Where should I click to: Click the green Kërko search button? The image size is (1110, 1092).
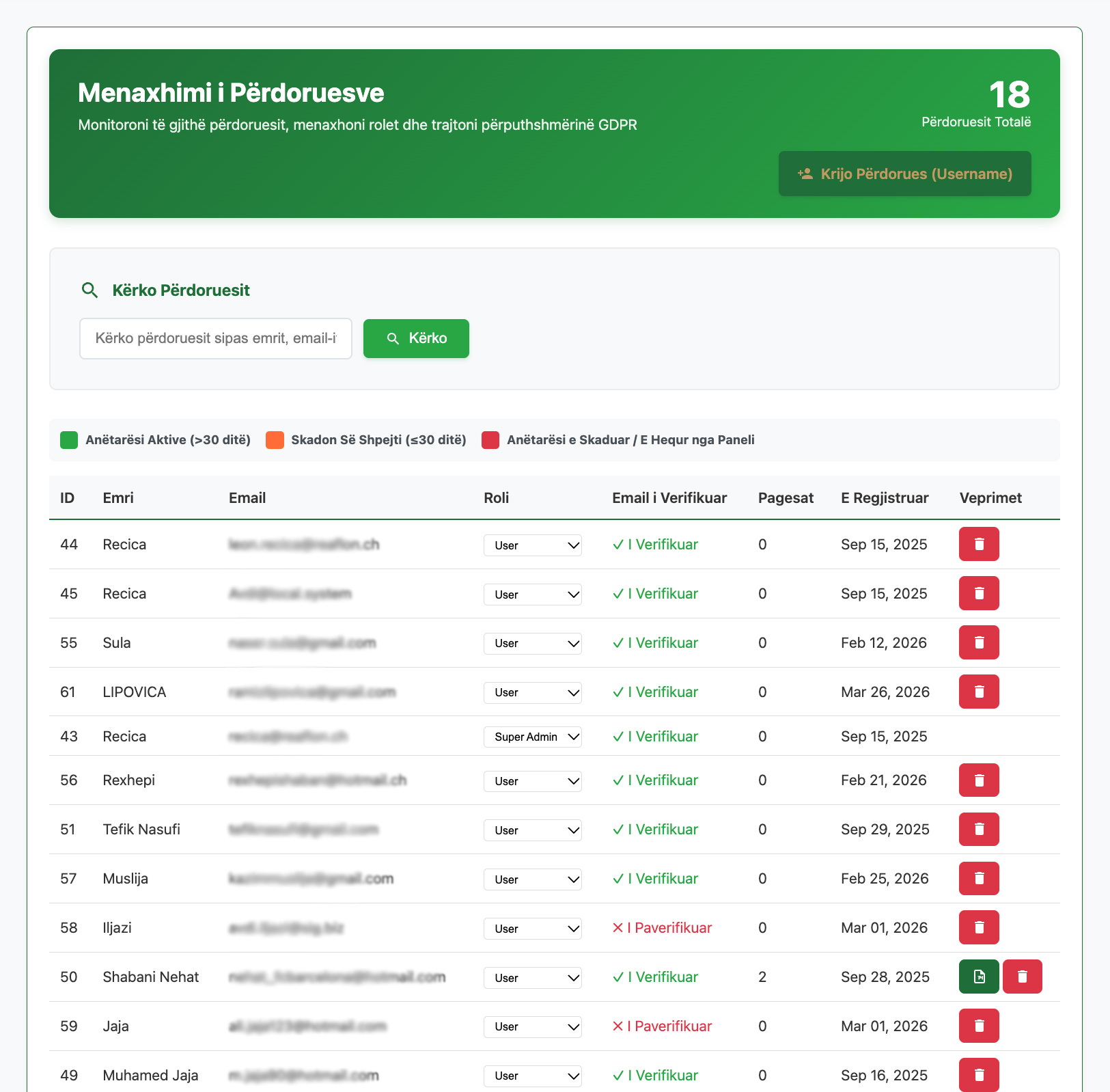(416, 338)
